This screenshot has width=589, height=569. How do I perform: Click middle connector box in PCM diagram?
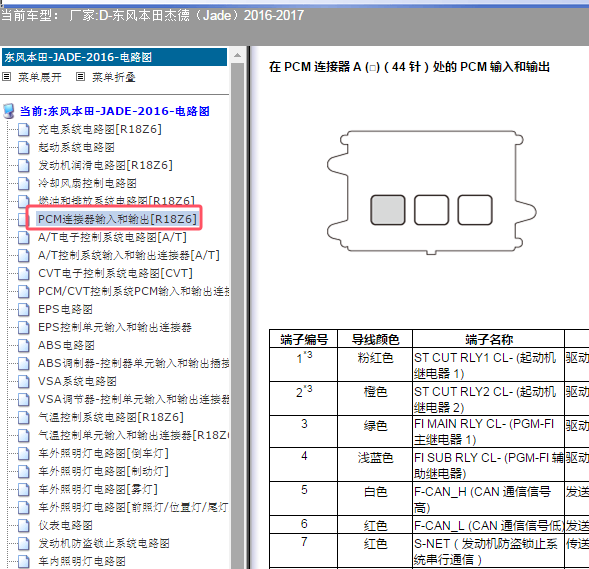click(x=431, y=210)
